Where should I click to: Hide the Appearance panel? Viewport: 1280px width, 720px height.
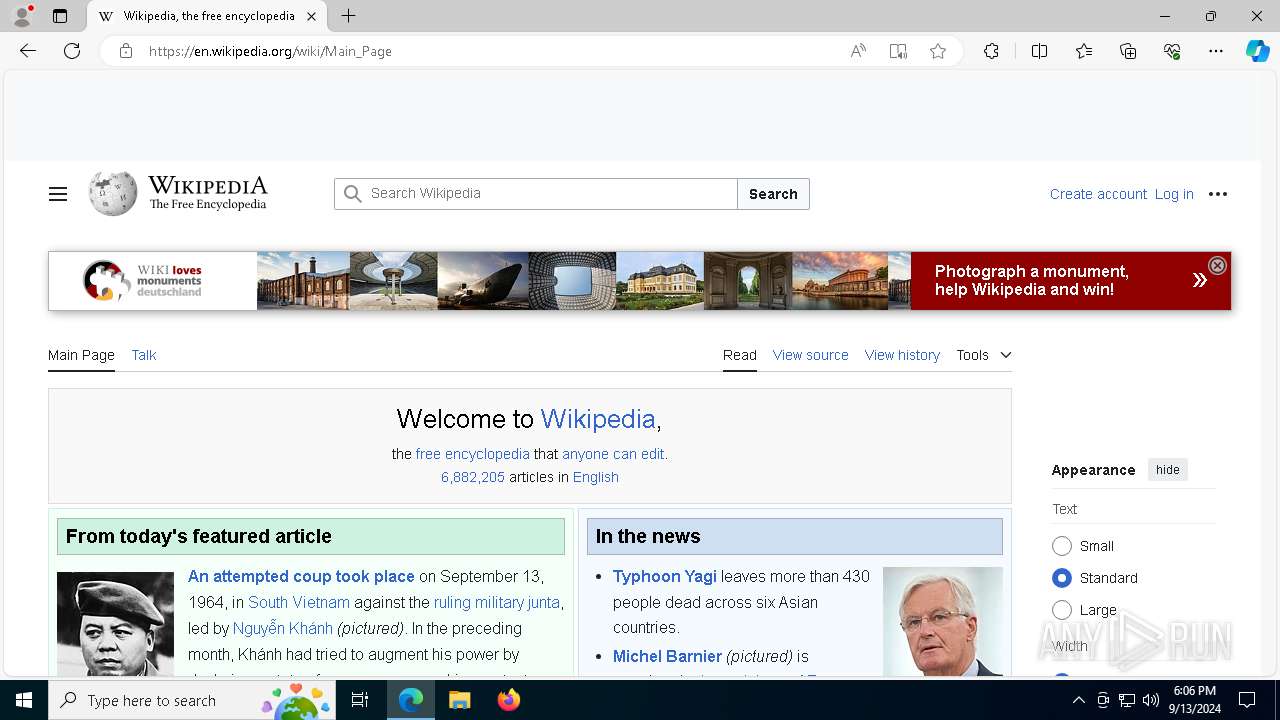[x=1167, y=470]
